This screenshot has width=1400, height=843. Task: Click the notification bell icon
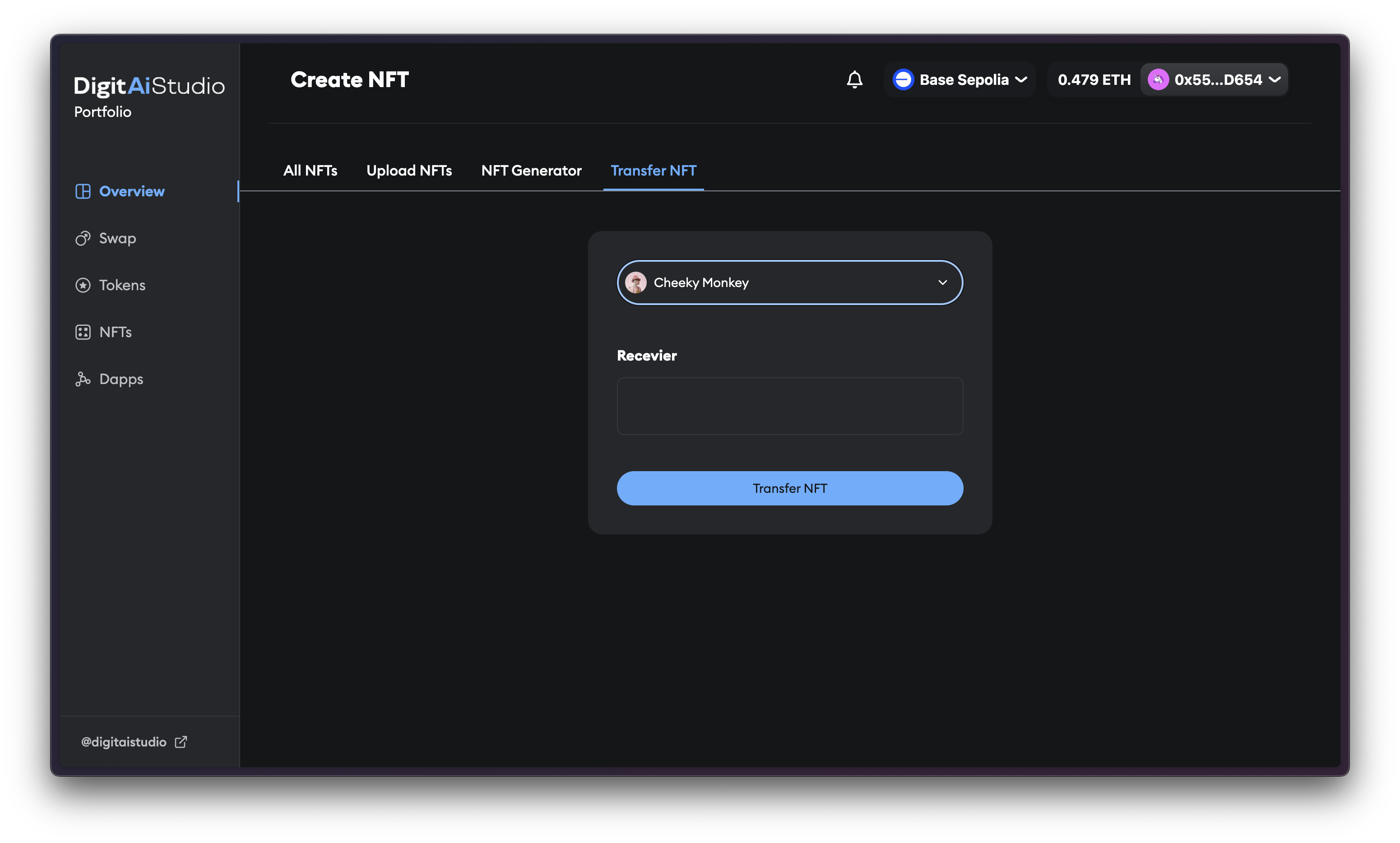pyautogui.click(x=854, y=79)
